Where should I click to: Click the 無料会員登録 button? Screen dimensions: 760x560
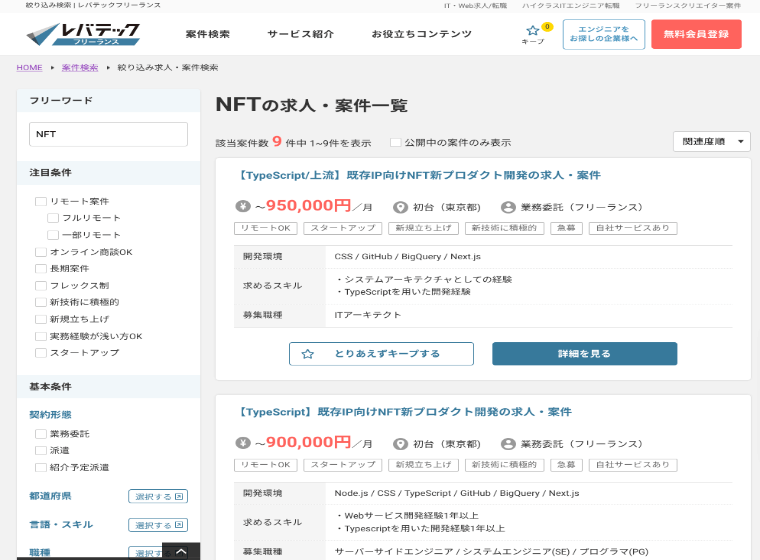click(696, 34)
